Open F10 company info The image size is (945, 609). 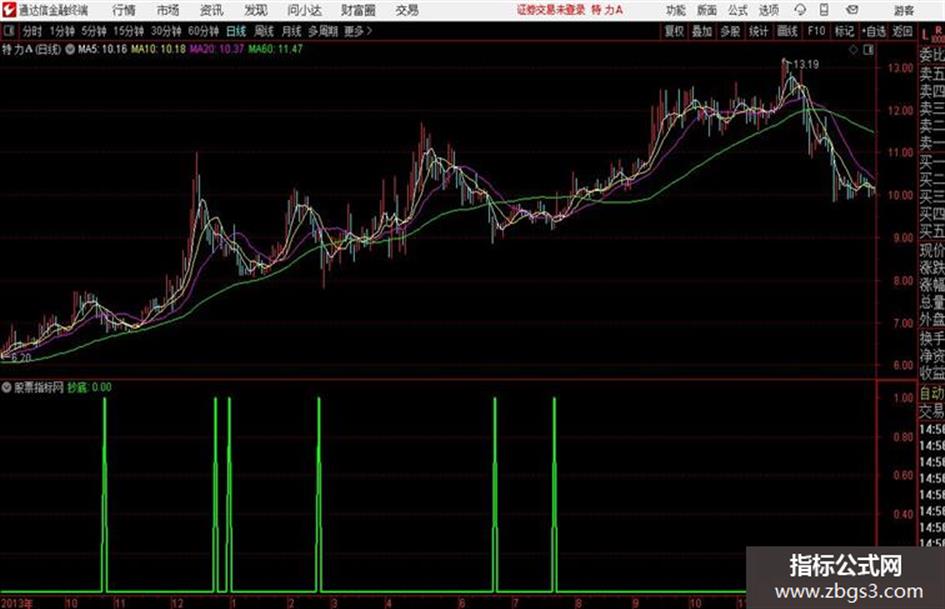[x=816, y=31]
